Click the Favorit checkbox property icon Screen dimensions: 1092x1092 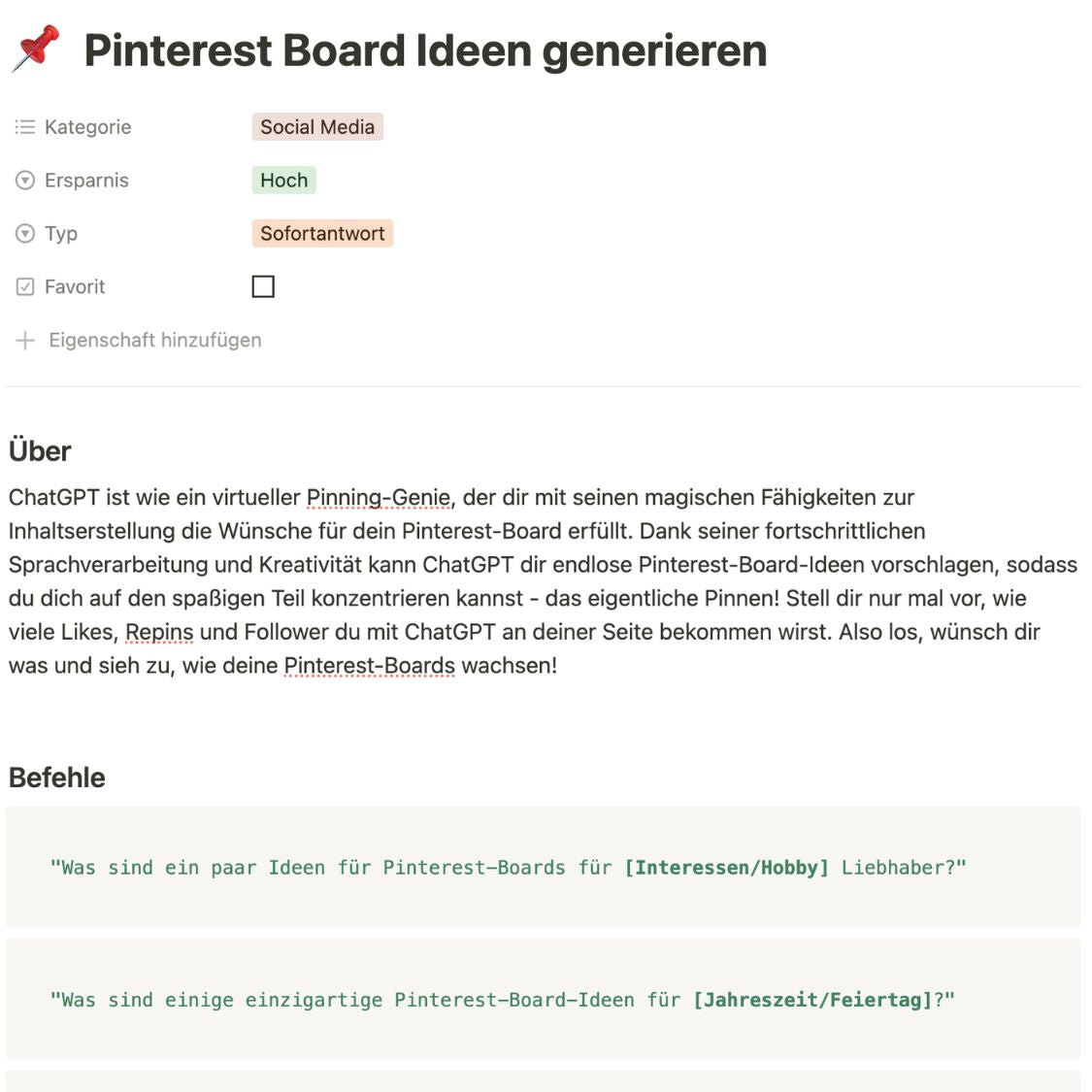click(25, 287)
